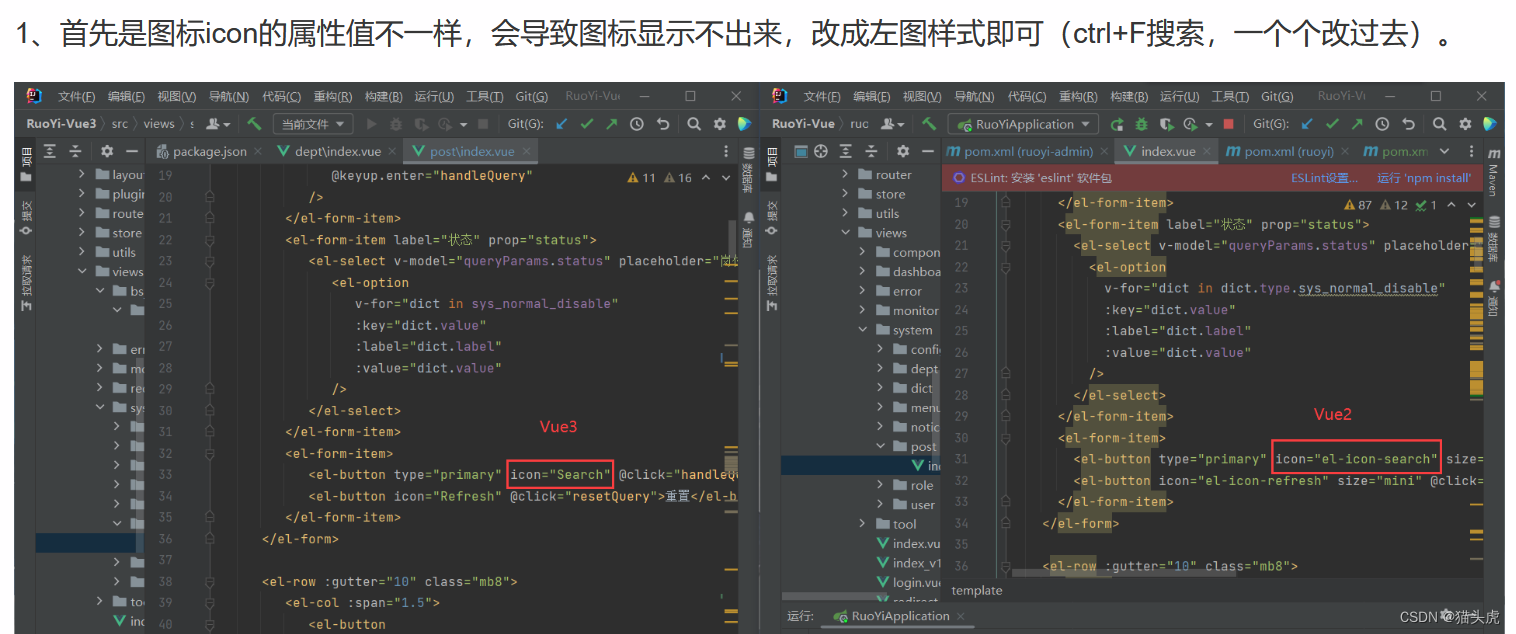This screenshot has width=1516, height=634.
Task: Click 运行 'npm install' link in ESLint banner
Action: pos(1424,178)
